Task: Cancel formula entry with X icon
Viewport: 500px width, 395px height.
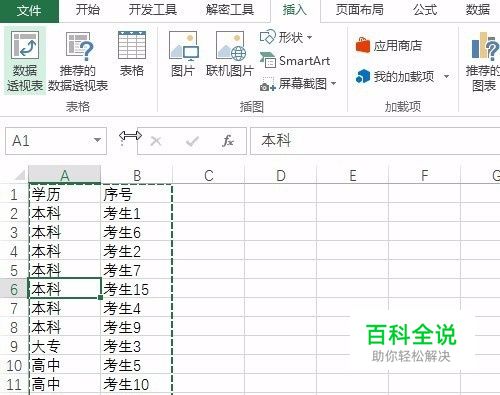Action: click(x=156, y=141)
